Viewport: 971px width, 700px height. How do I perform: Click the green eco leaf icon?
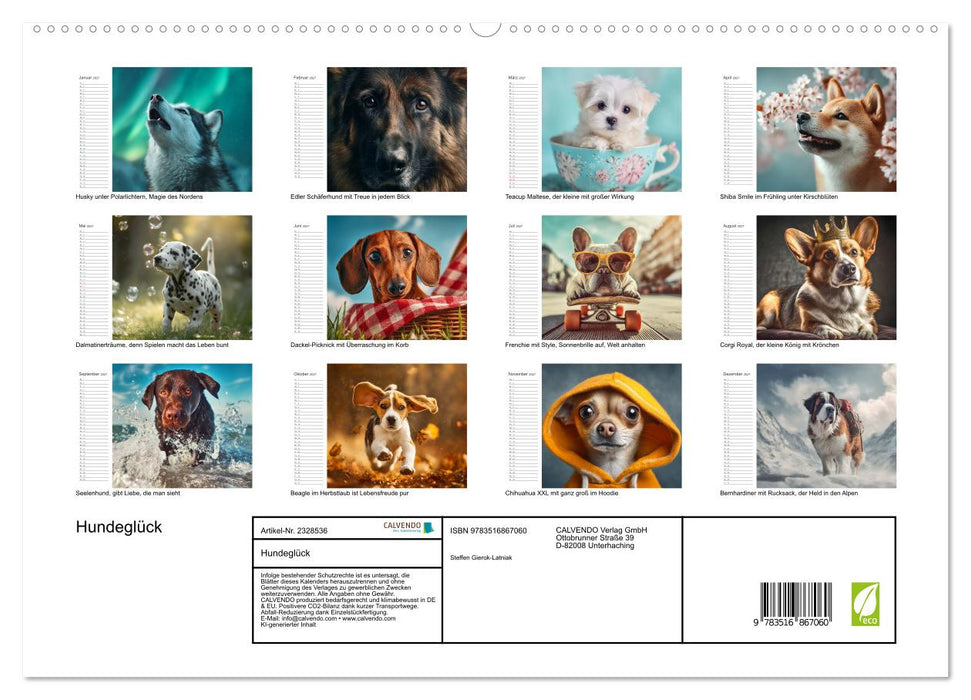pyautogui.click(x=865, y=604)
